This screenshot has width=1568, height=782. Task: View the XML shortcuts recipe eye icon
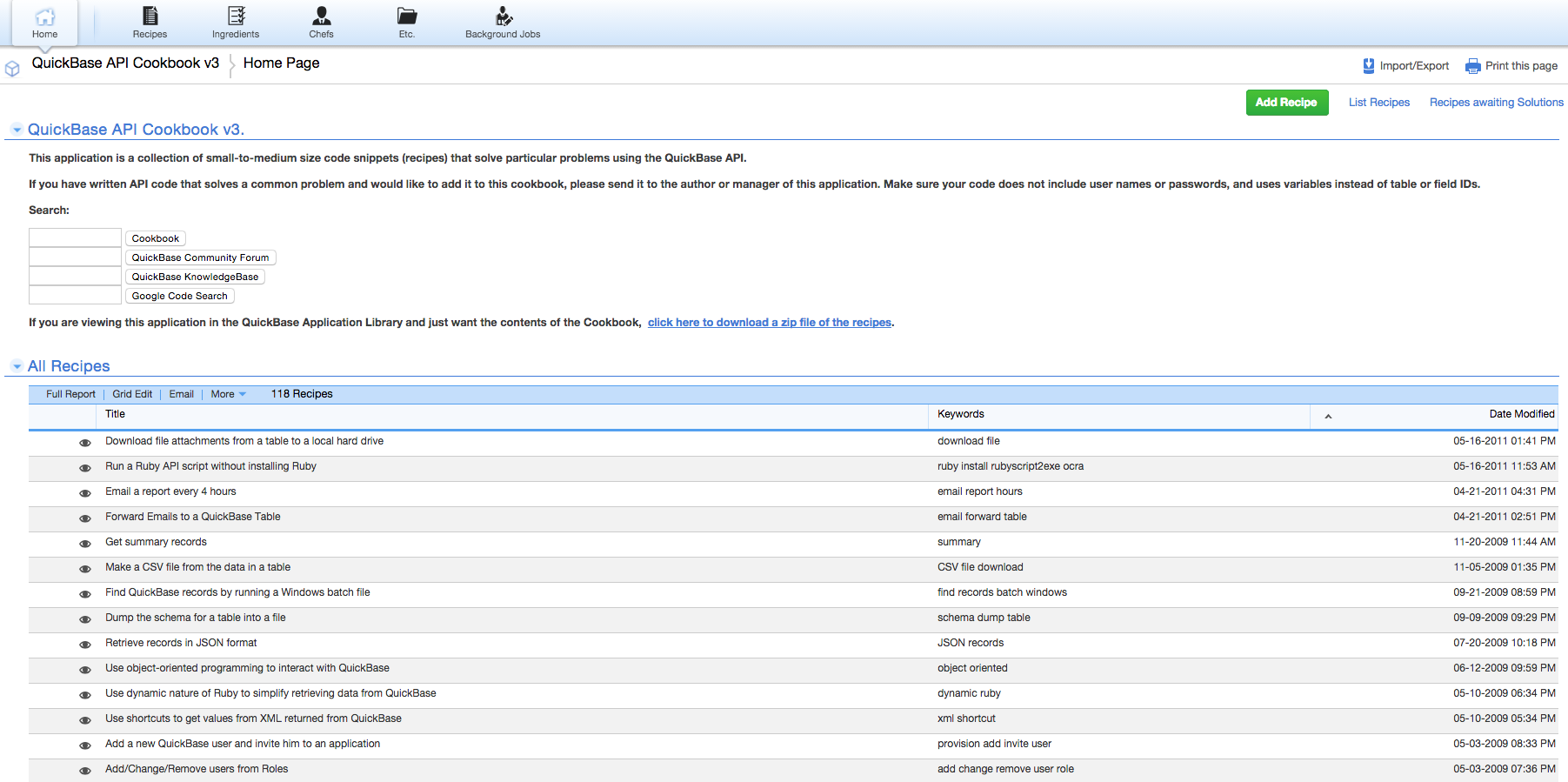(x=85, y=720)
